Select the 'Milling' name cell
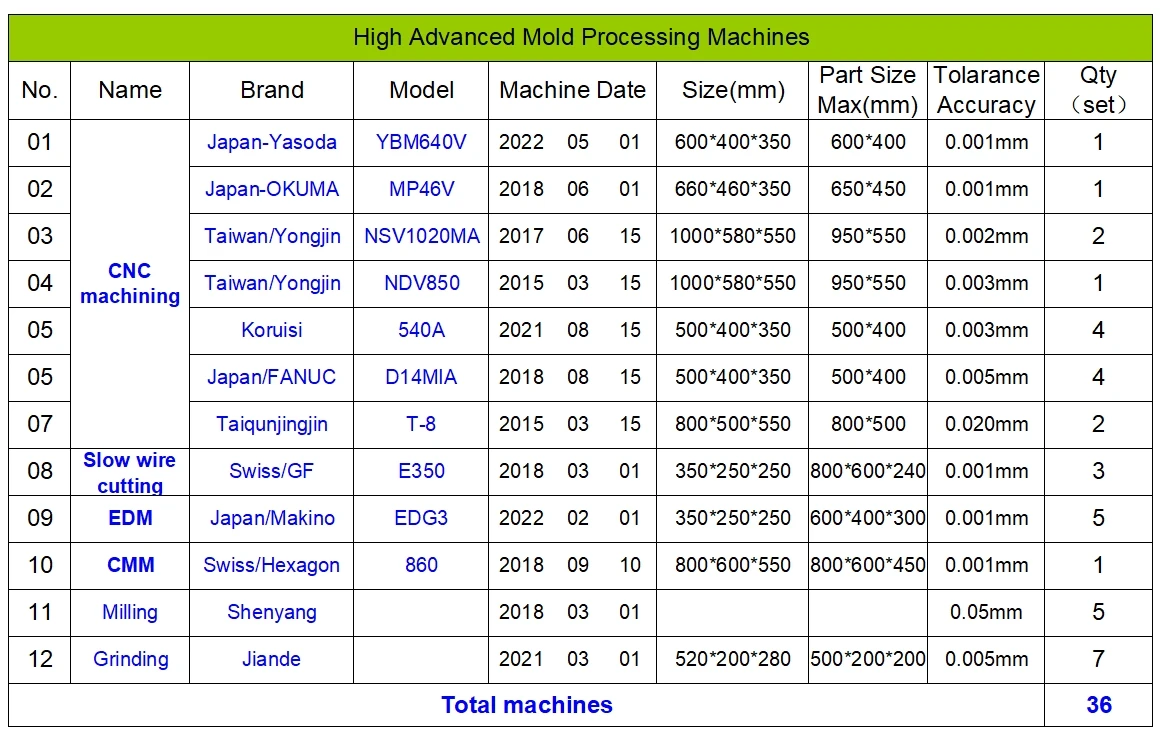Screen dimensions: 1162x739 pyautogui.click(x=130, y=612)
